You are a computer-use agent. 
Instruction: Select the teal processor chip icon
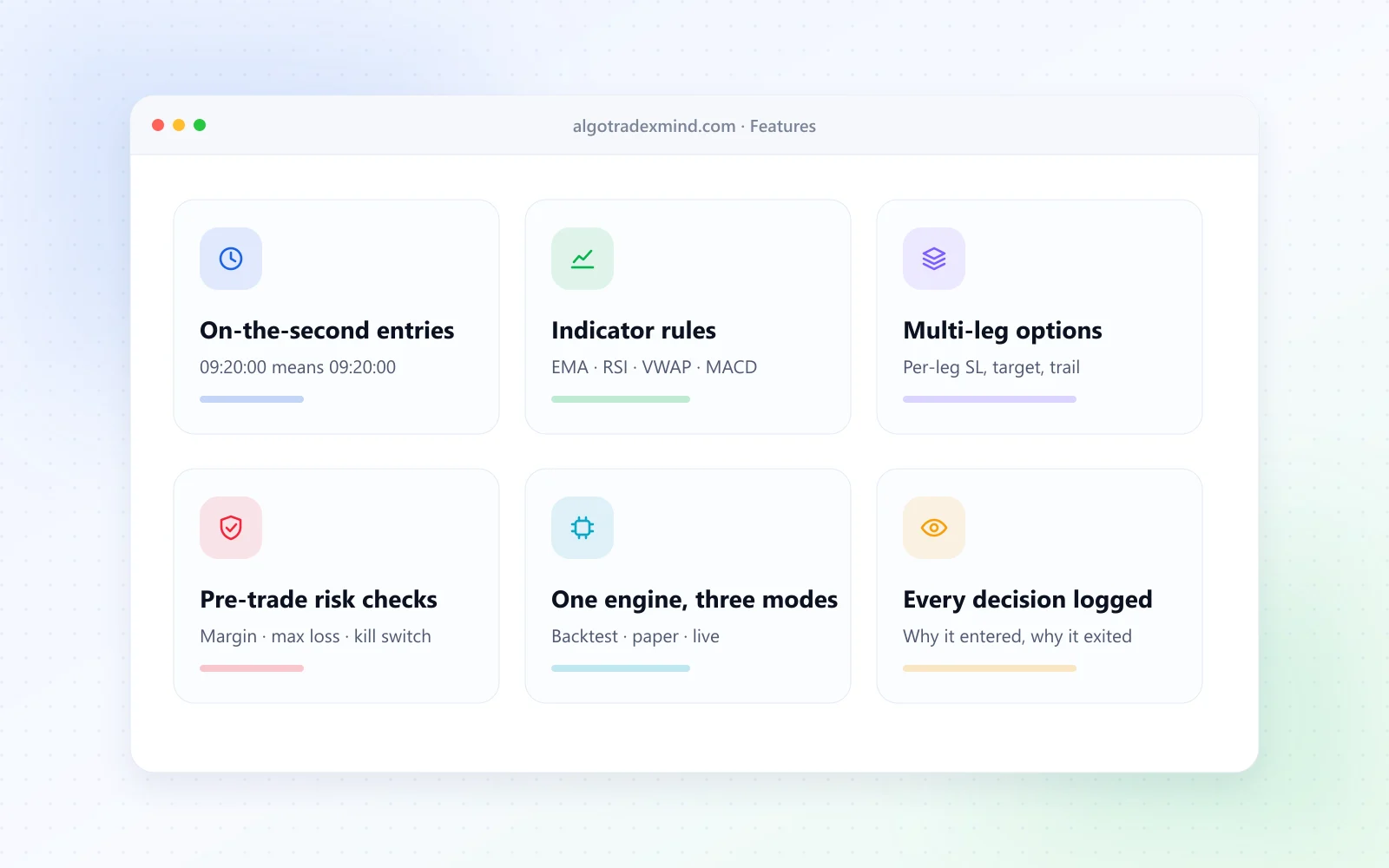coord(583,528)
